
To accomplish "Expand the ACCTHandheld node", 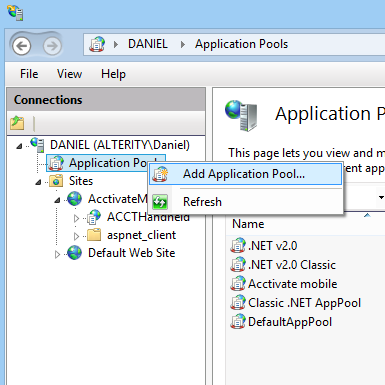I will tap(76, 218).
